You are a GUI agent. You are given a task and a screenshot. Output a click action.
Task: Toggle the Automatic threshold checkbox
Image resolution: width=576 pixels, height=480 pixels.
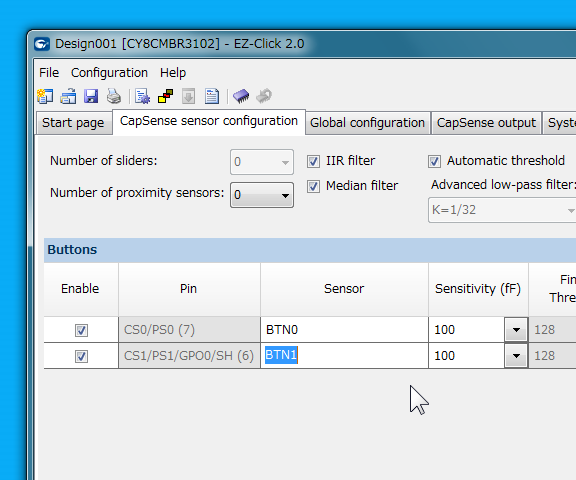point(434,162)
